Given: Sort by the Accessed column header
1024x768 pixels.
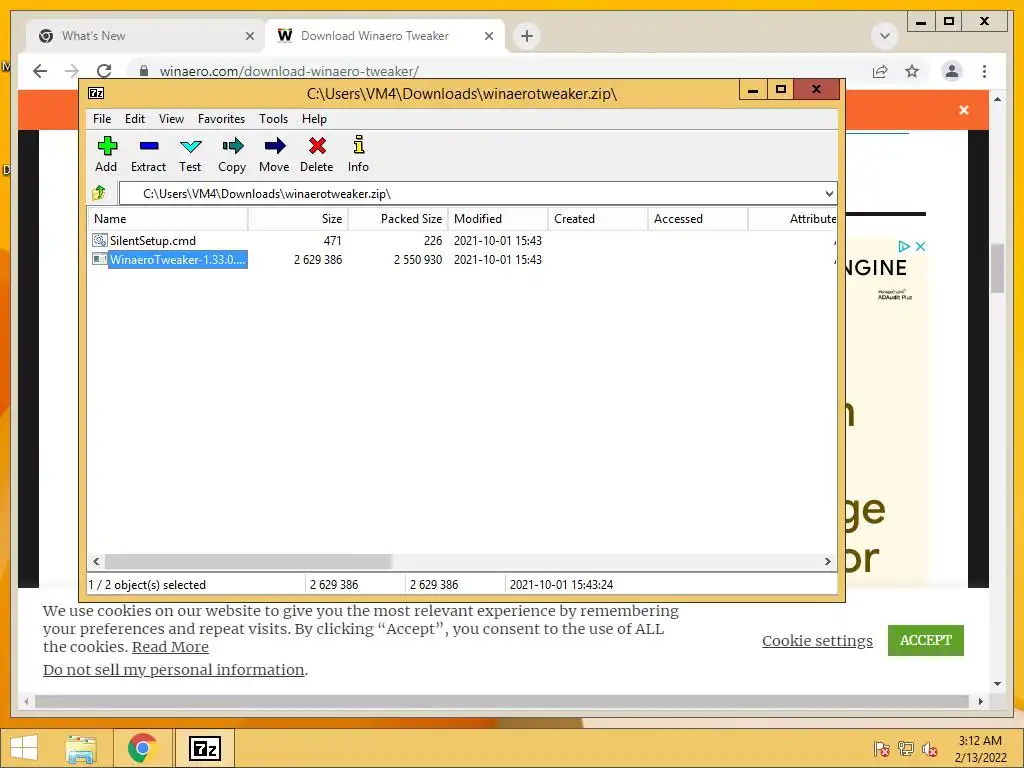Looking at the screenshot, I should [698, 219].
